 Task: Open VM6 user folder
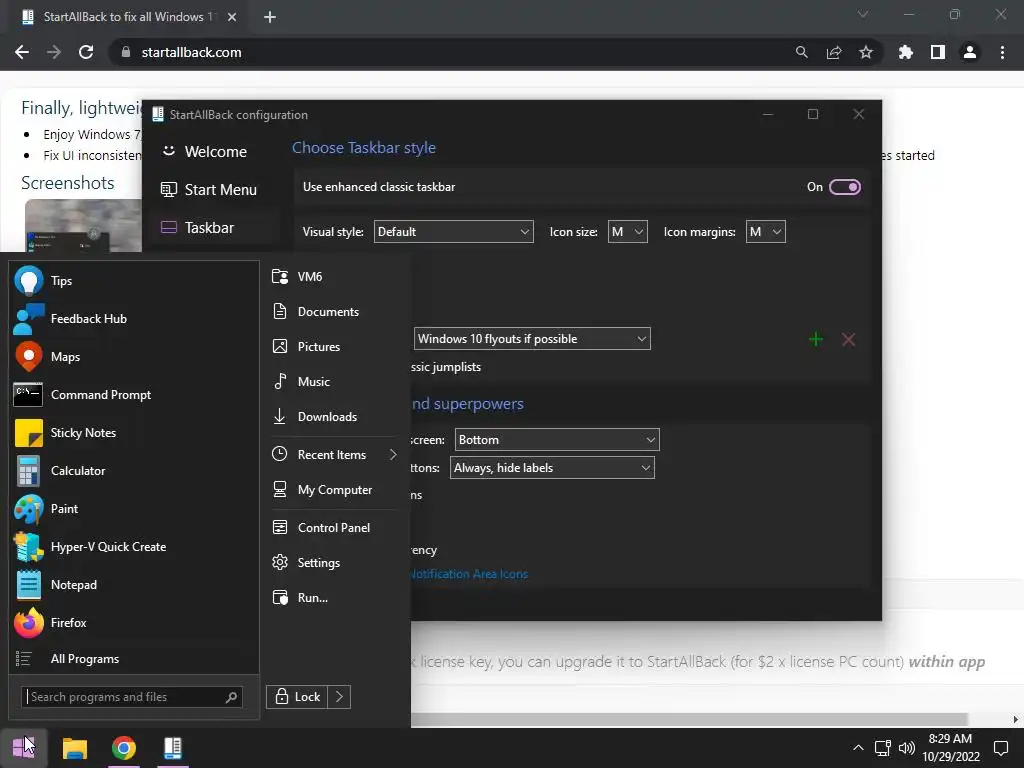tap(334, 277)
